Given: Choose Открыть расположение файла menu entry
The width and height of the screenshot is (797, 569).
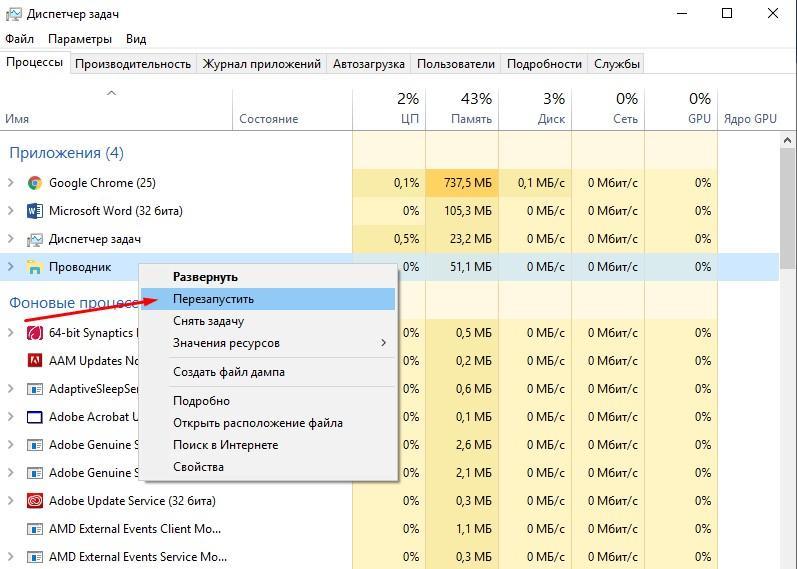Looking at the screenshot, I should pos(268,423).
